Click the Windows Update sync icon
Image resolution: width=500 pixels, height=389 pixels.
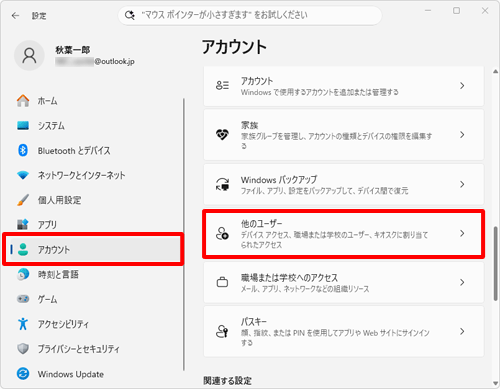[23, 374]
